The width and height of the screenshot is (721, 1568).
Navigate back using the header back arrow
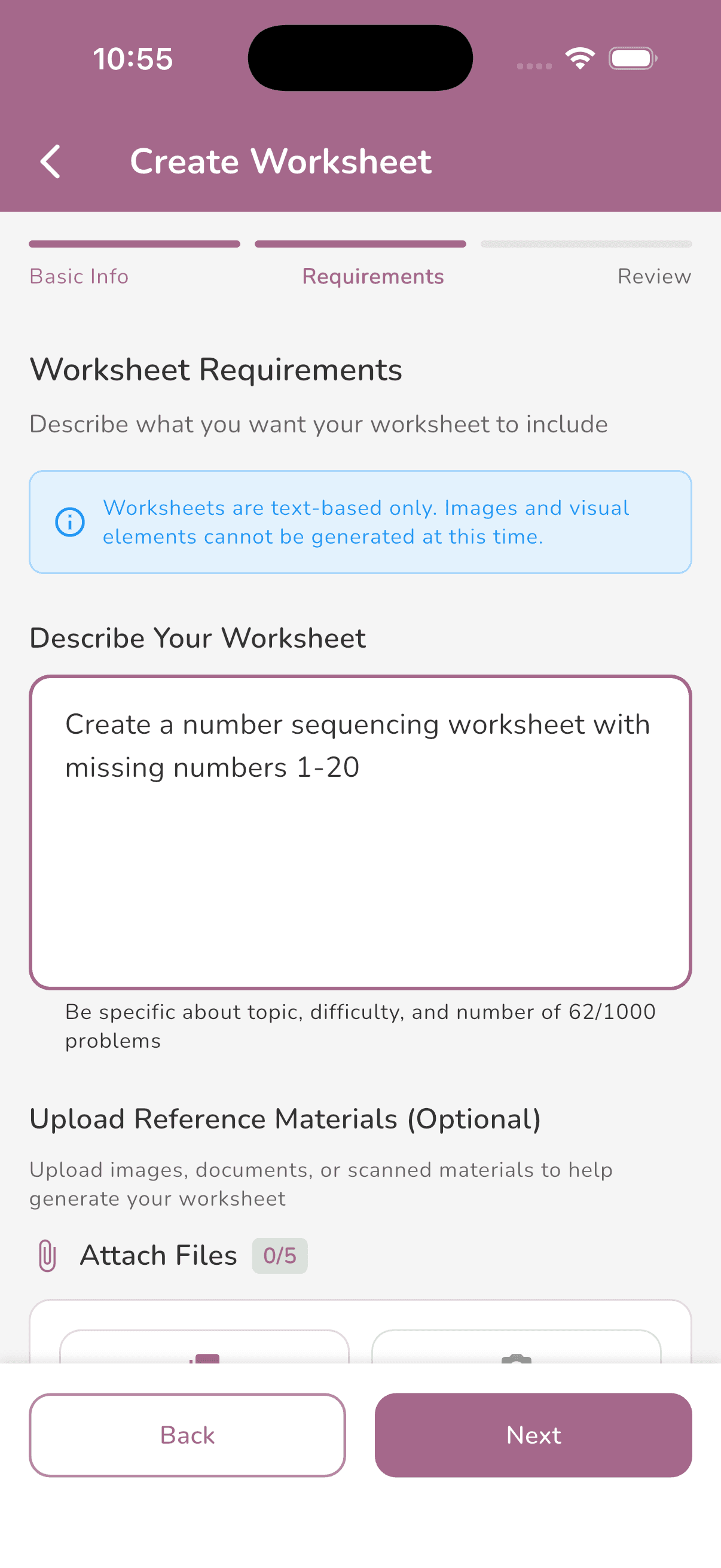[51, 161]
